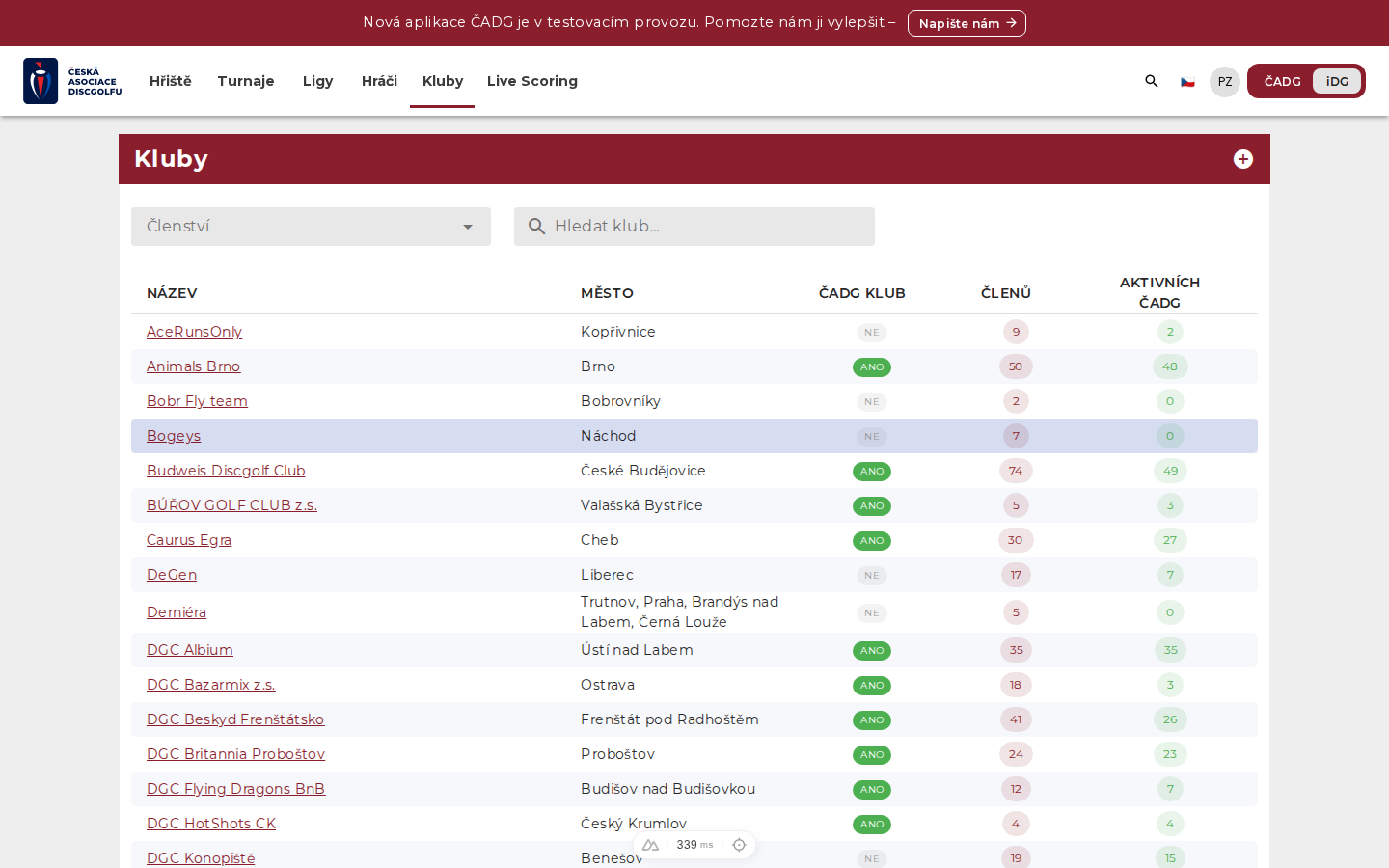
Task: Open the Členství dropdown
Action: (x=311, y=227)
